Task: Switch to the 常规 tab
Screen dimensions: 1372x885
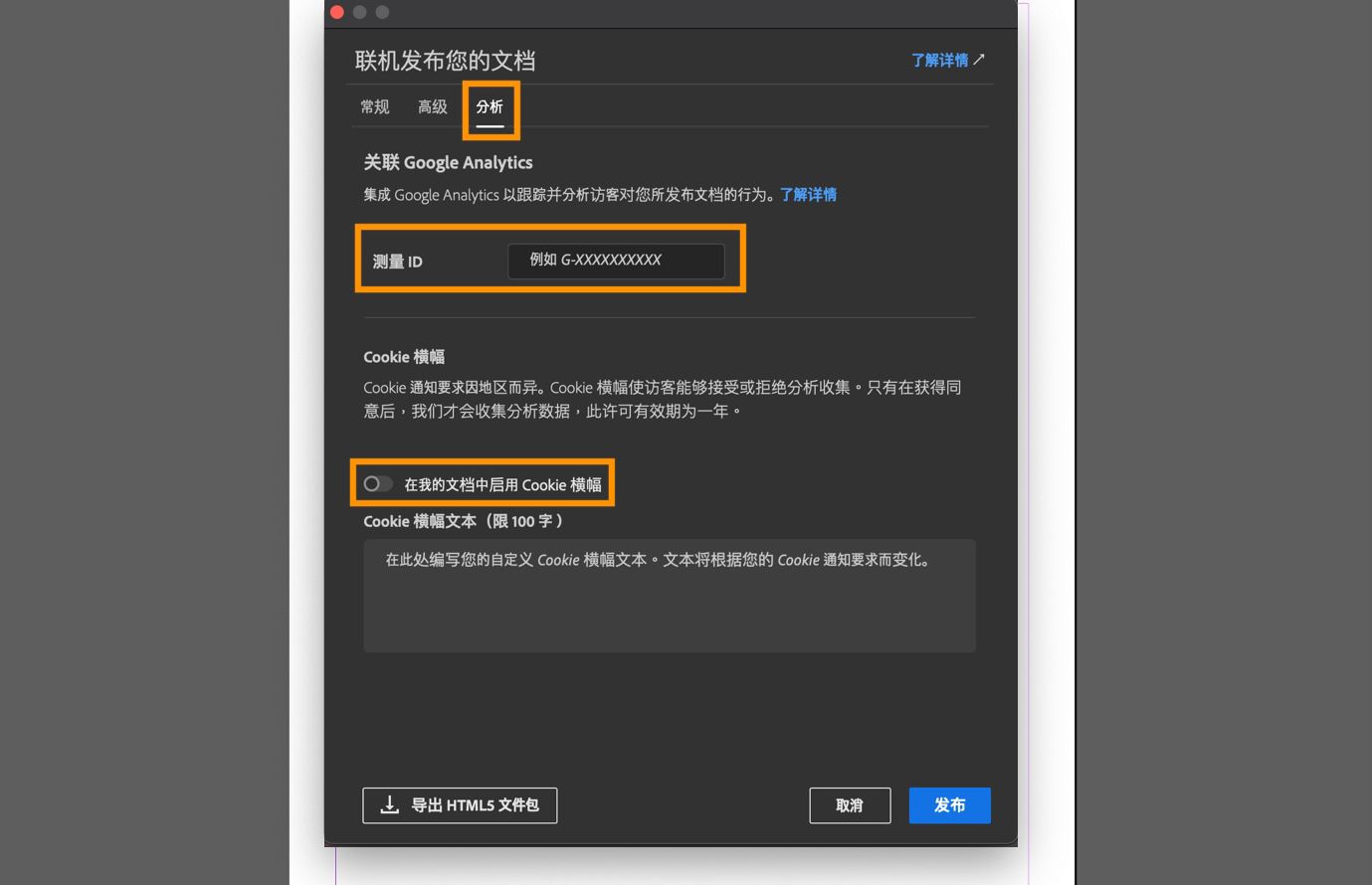Action: 374,106
